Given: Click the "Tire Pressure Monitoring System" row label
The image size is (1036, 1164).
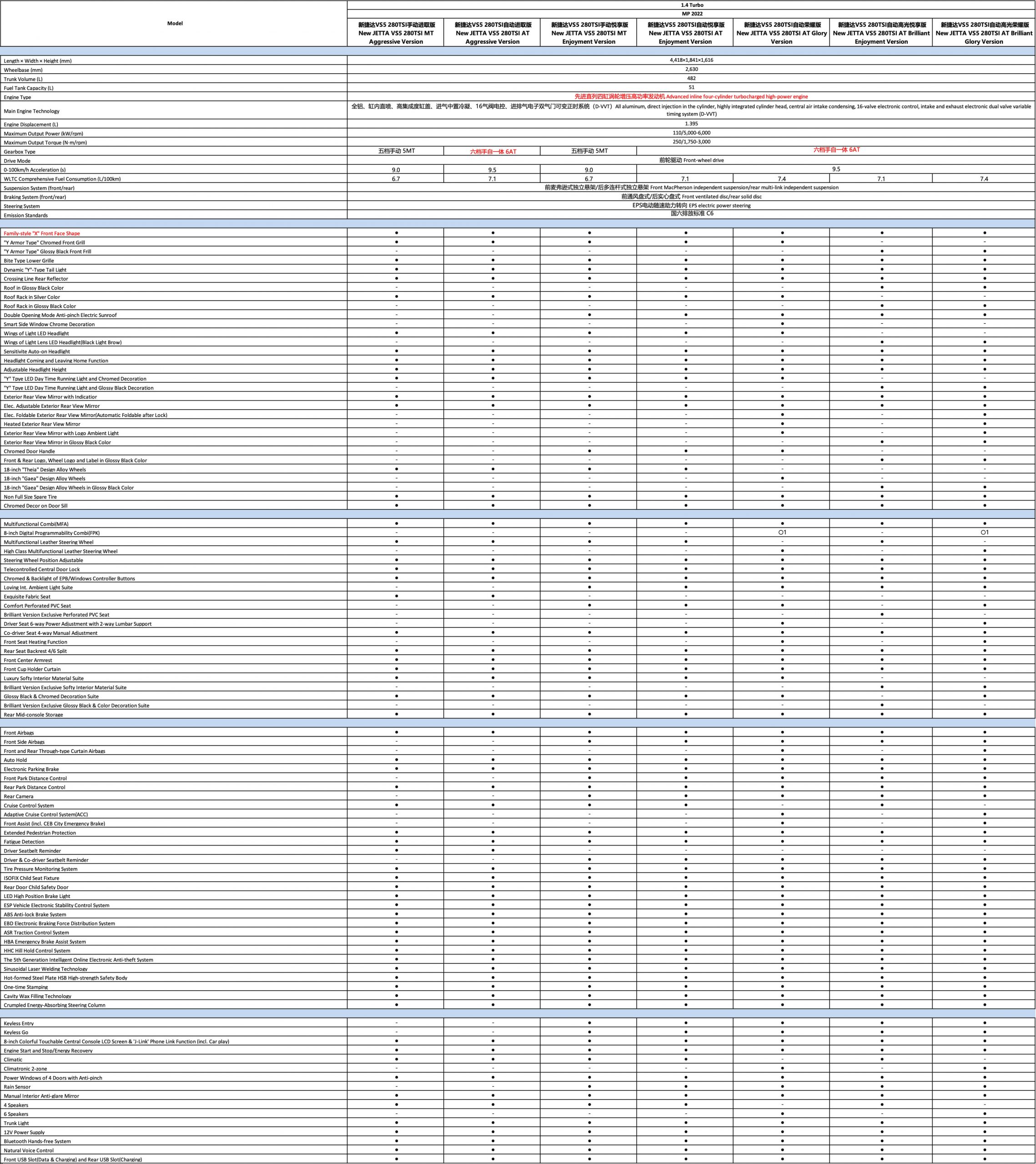Looking at the screenshot, I should 40,869.
